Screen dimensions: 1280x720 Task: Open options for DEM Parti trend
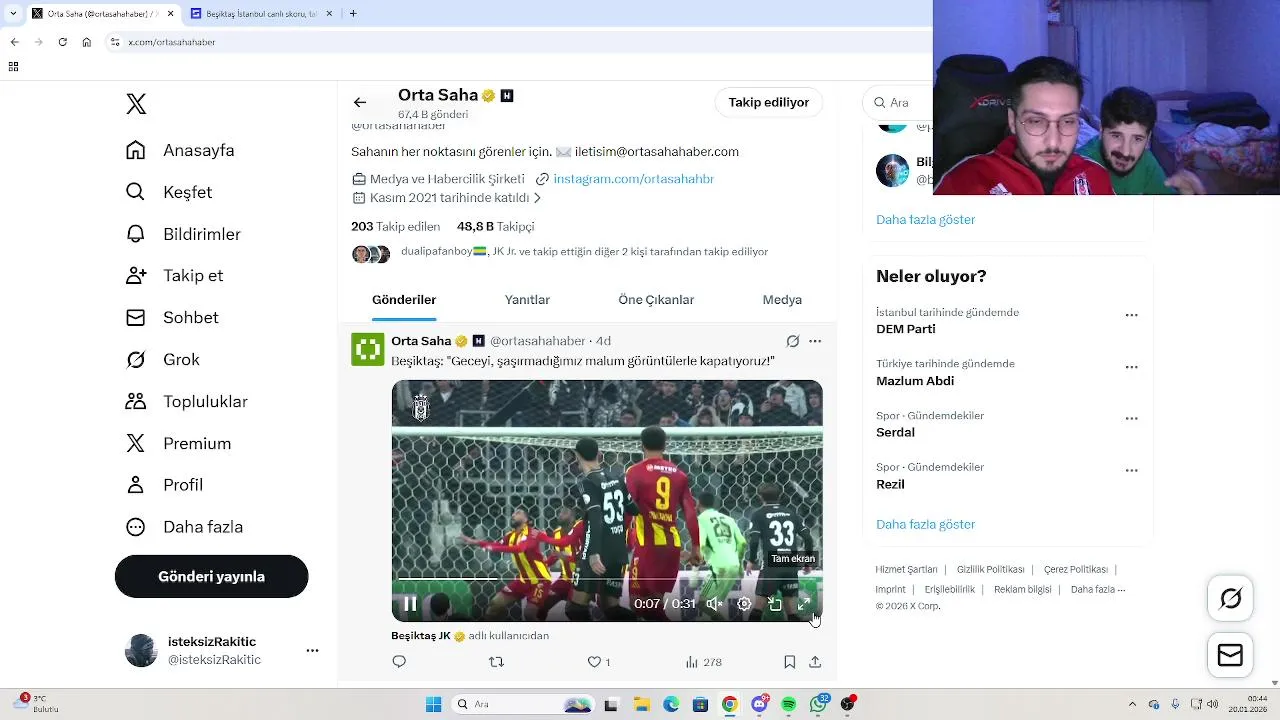1131,315
